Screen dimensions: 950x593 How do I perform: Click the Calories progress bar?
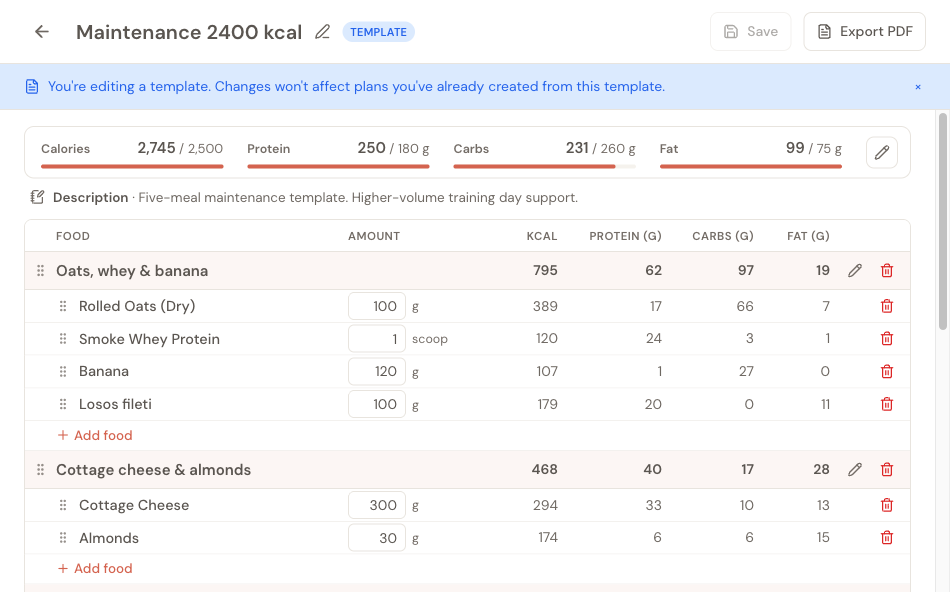tap(132, 166)
